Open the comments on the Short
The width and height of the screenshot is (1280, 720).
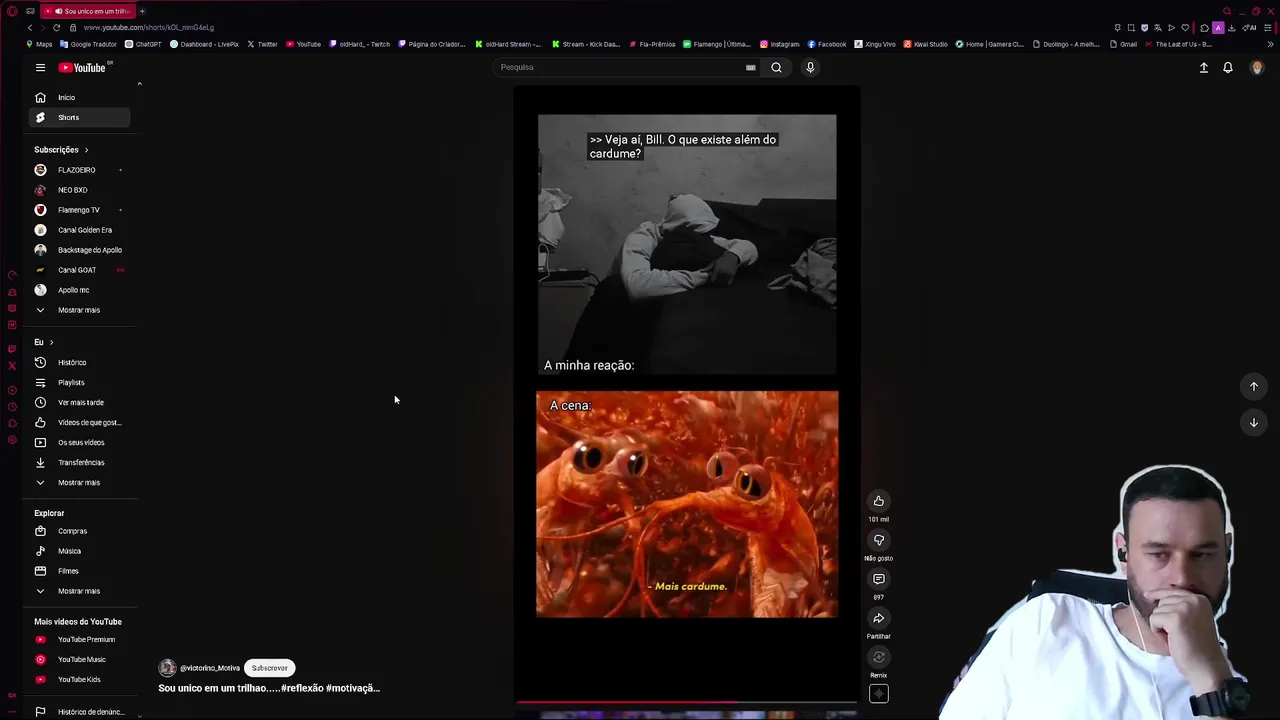879,579
